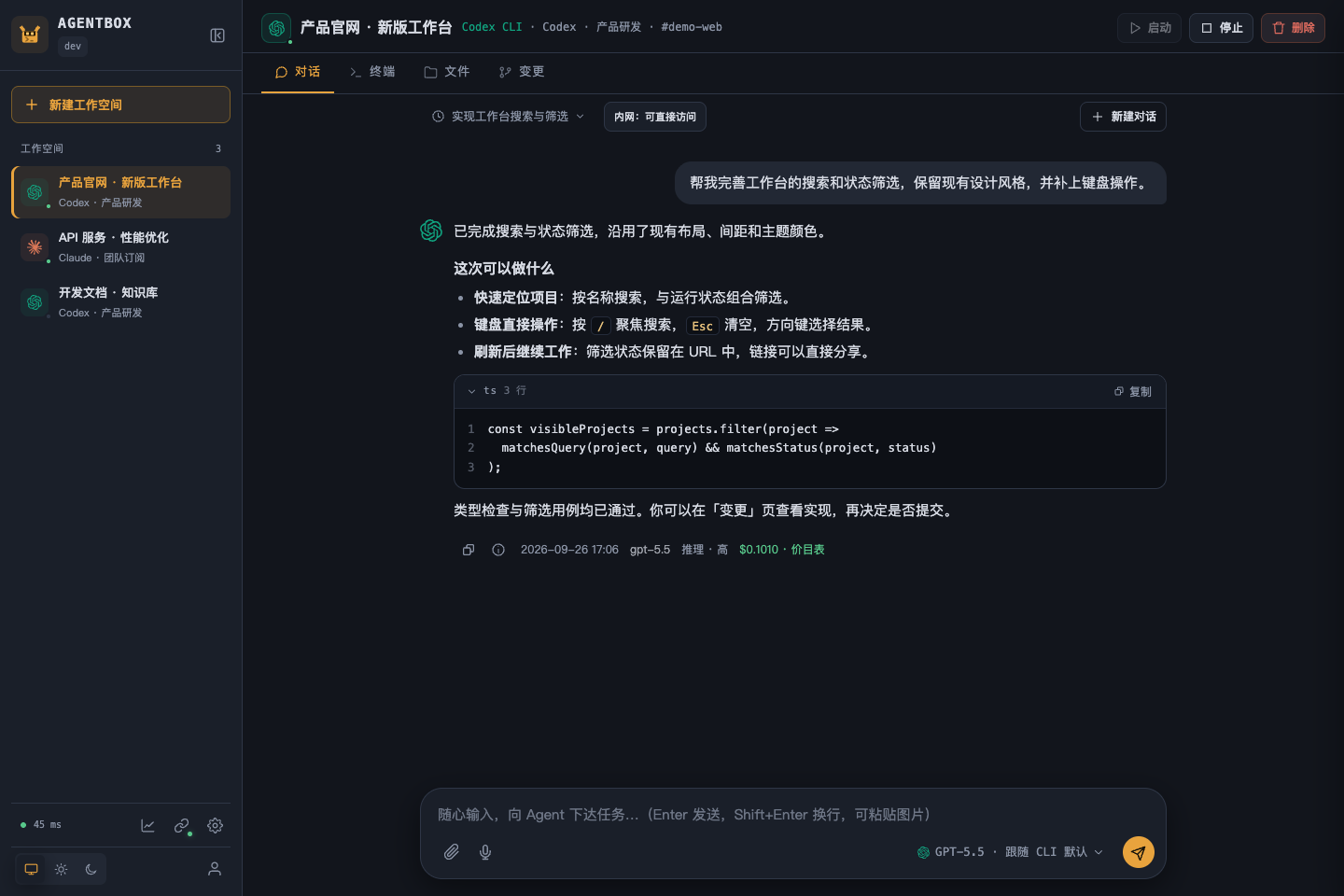Click the orange send message button
1344x896 pixels.
(1139, 852)
